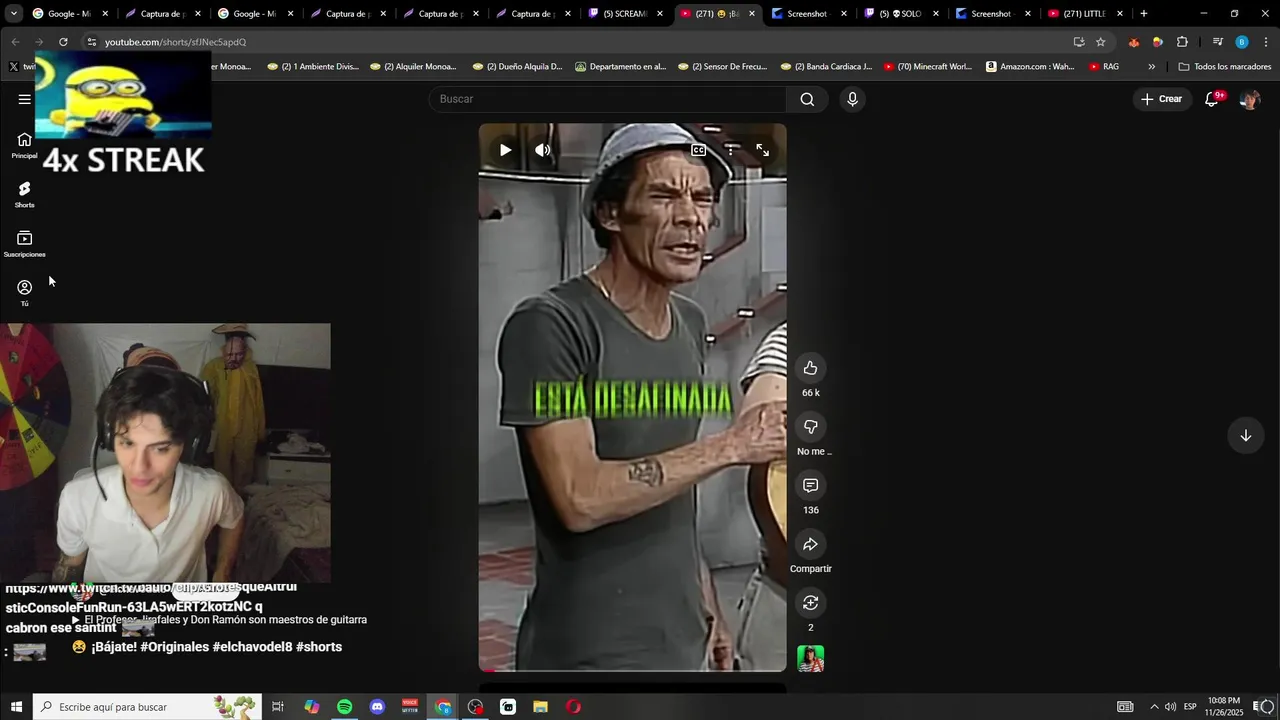Screen dimensions: 1280x720
Task: Click the search magnifier button
Action: pyautogui.click(x=807, y=99)
